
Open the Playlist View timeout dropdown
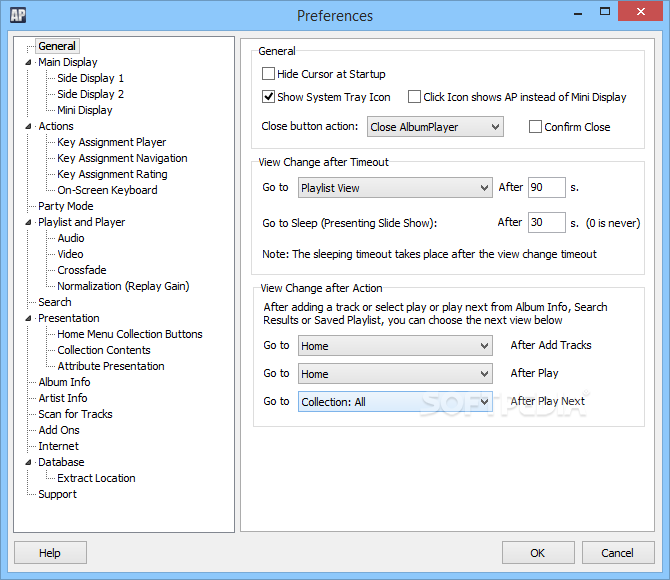click(395, 188)
